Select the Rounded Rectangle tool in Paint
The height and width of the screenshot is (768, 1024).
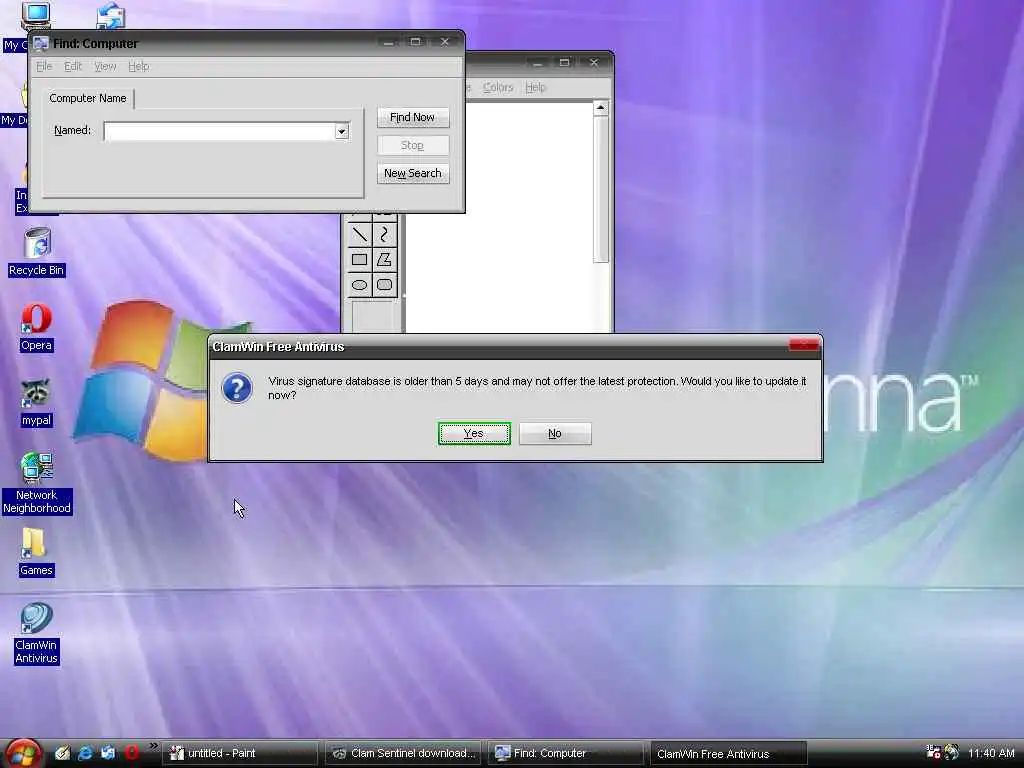(385, 285)
